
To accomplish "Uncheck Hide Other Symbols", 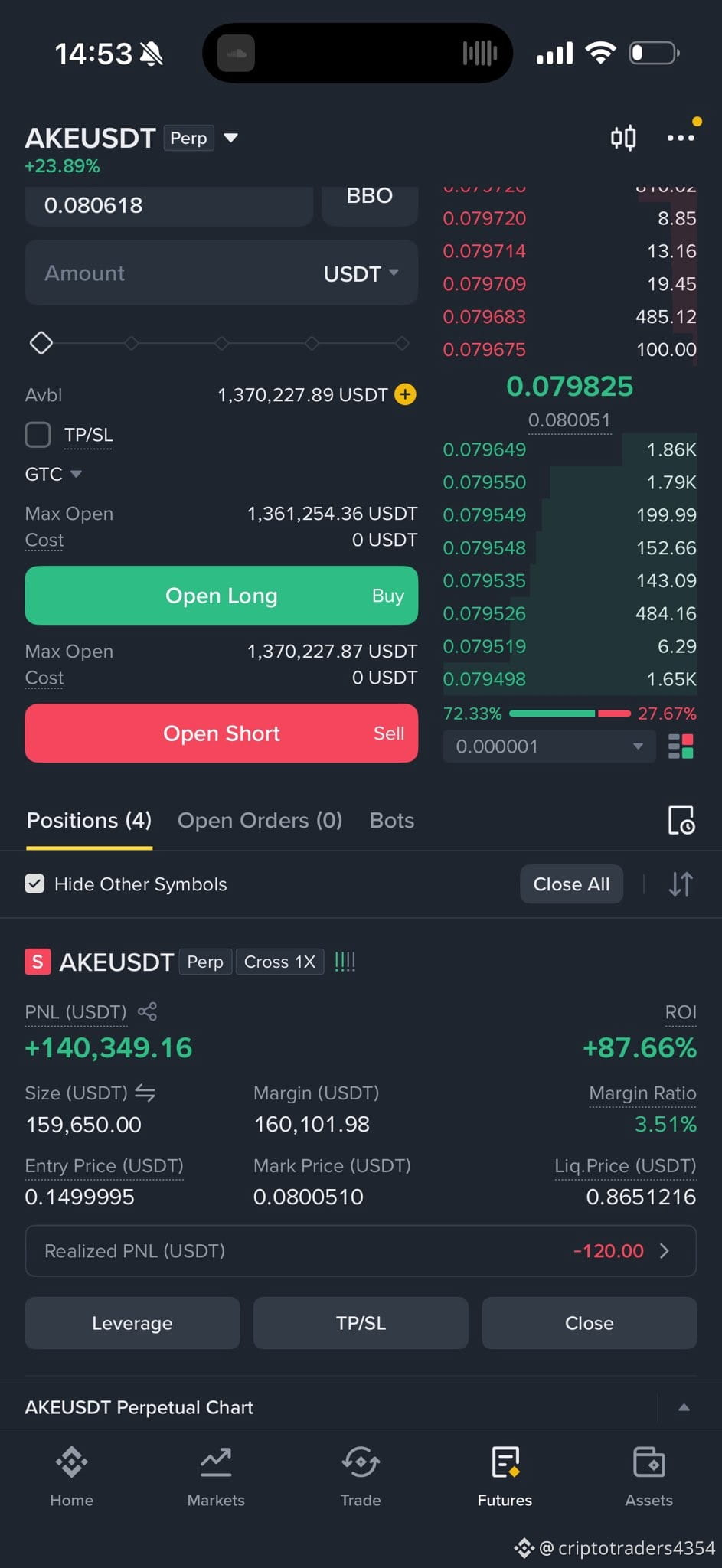I will pyautogui.click(x=34, y=884).
